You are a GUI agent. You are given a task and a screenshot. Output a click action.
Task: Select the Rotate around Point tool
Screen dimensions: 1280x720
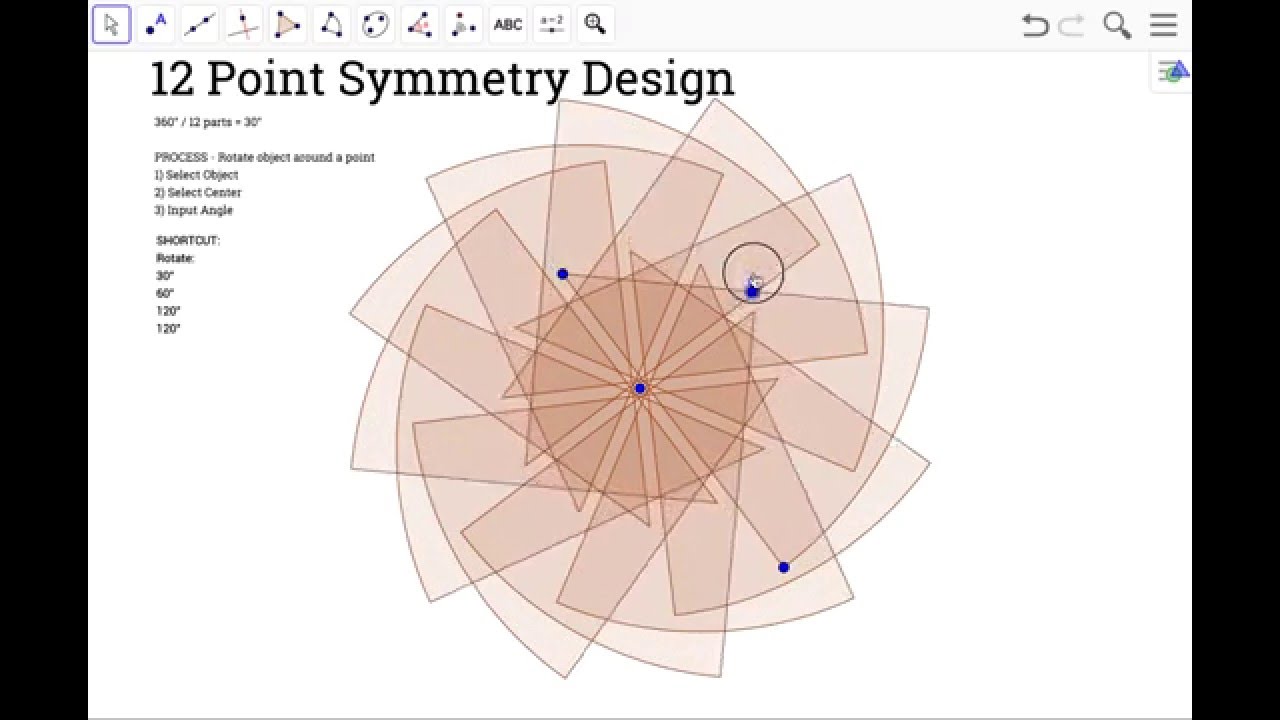pos(463,24)
